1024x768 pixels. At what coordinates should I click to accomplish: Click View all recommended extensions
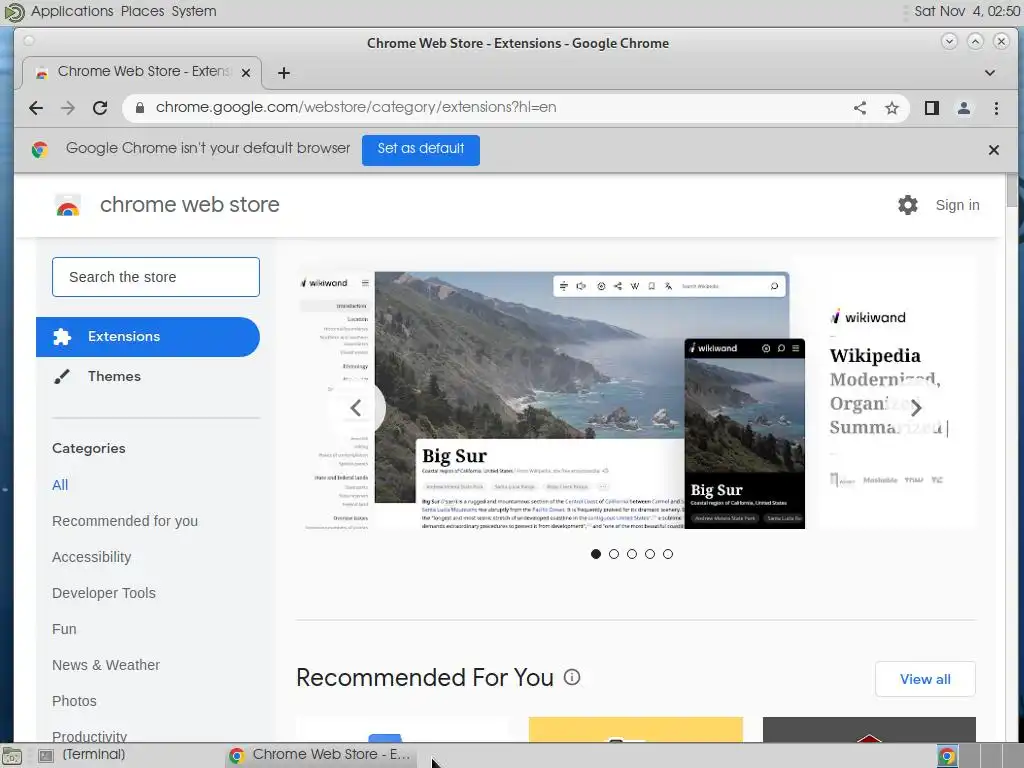(925, 679)
